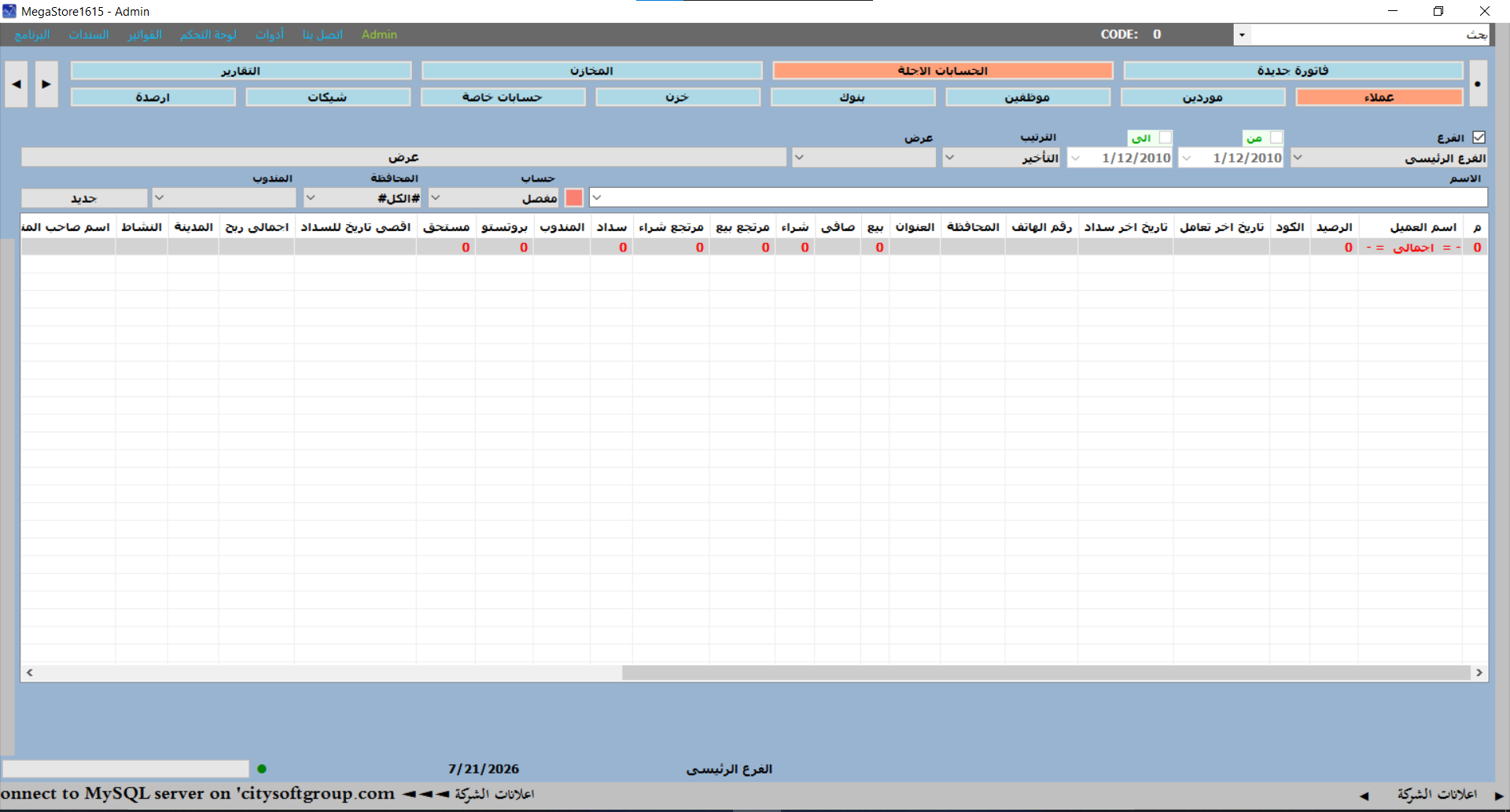Click the horizontal table scrollbar thumb
Screen dimensions: 1510x812
coord(1046,672)
